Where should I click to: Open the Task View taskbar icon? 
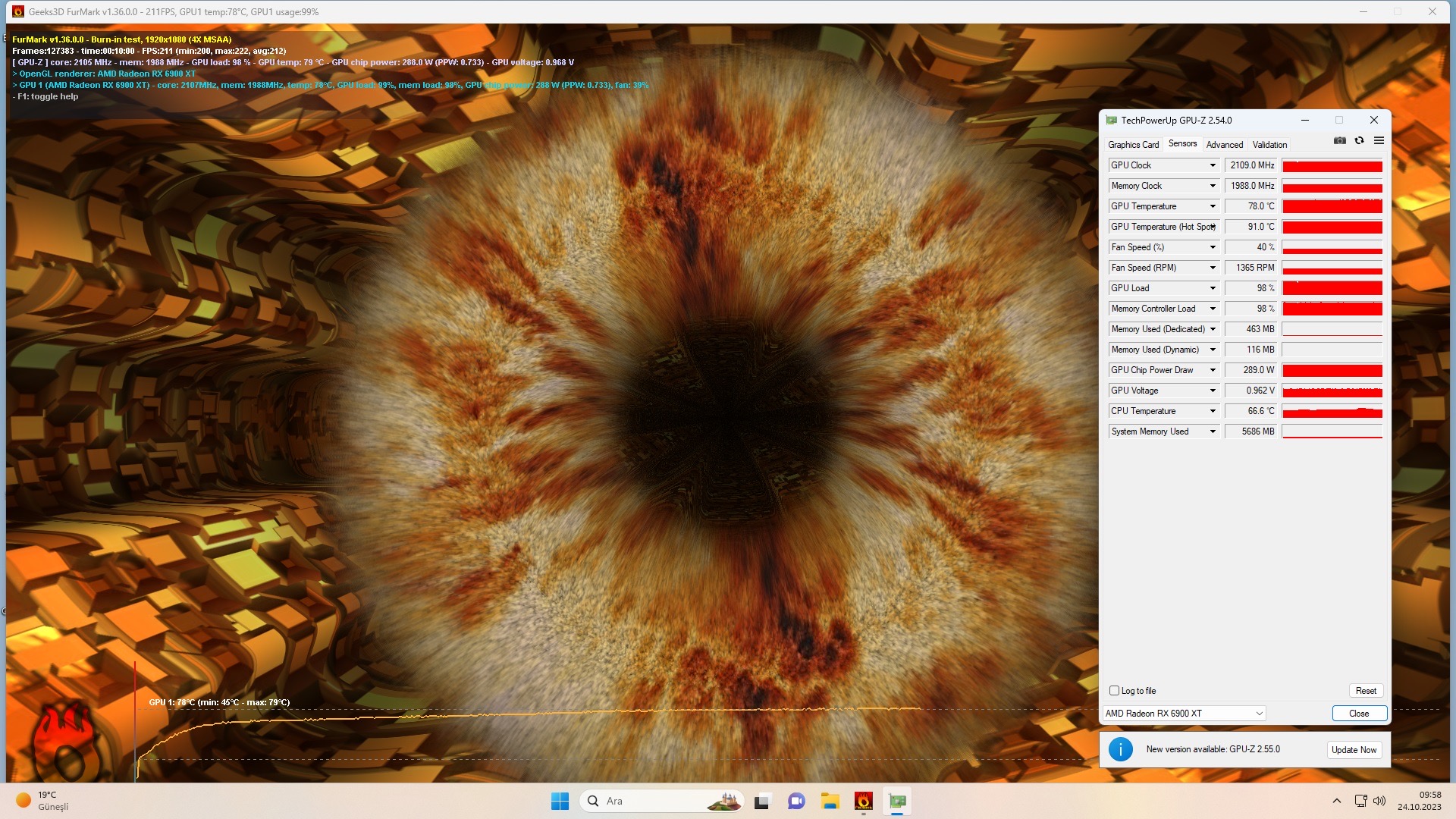pos(762,801)
